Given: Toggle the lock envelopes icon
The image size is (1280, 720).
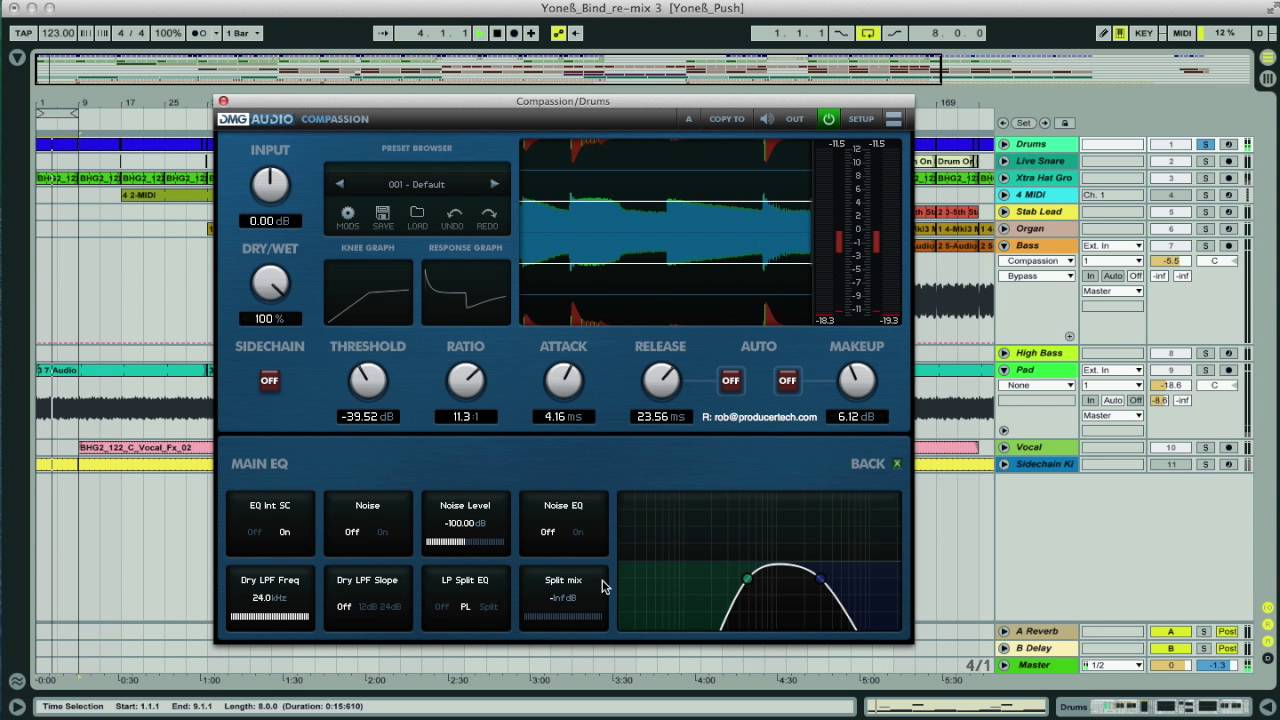Looking at the screenshot, I should tap(1065, 123).
